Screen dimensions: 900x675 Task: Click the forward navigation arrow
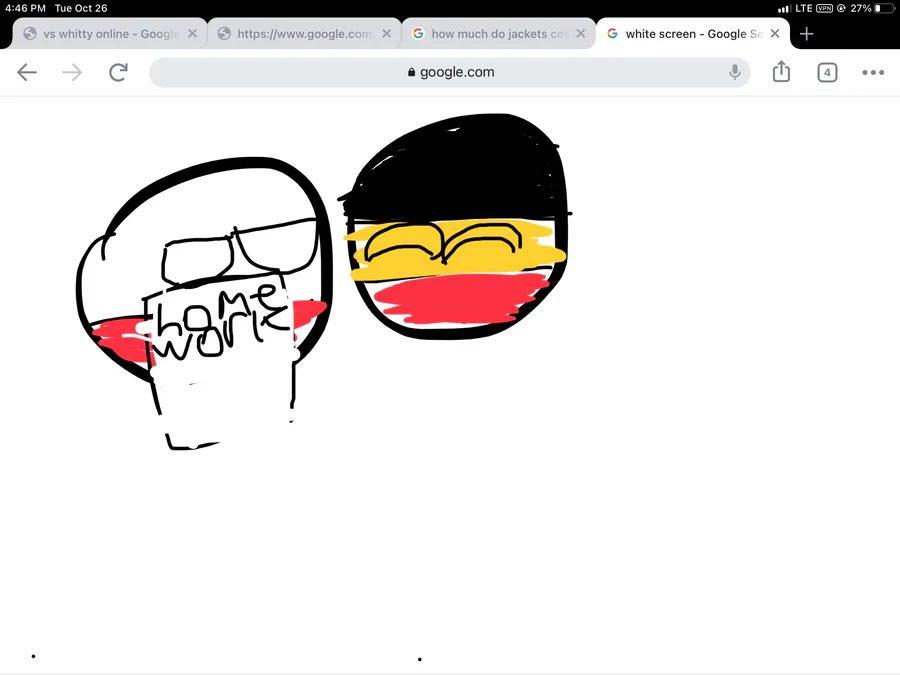pyautogui.click(x=72, y=72)
